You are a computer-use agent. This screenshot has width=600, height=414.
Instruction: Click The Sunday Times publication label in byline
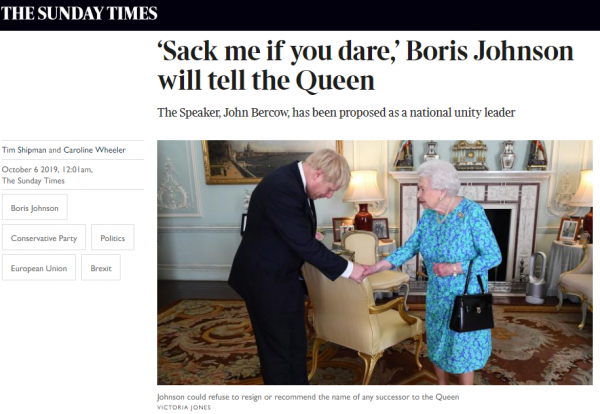33,181
